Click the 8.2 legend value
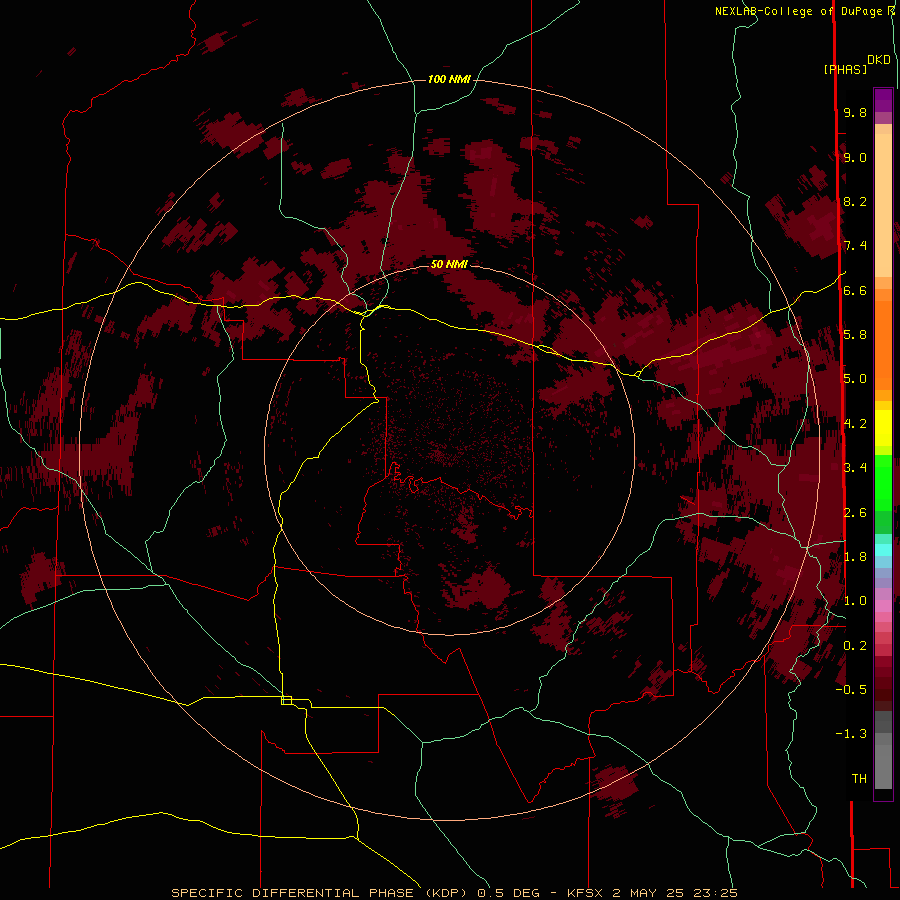The image size is (900, 900). click(x=855, y=201)
